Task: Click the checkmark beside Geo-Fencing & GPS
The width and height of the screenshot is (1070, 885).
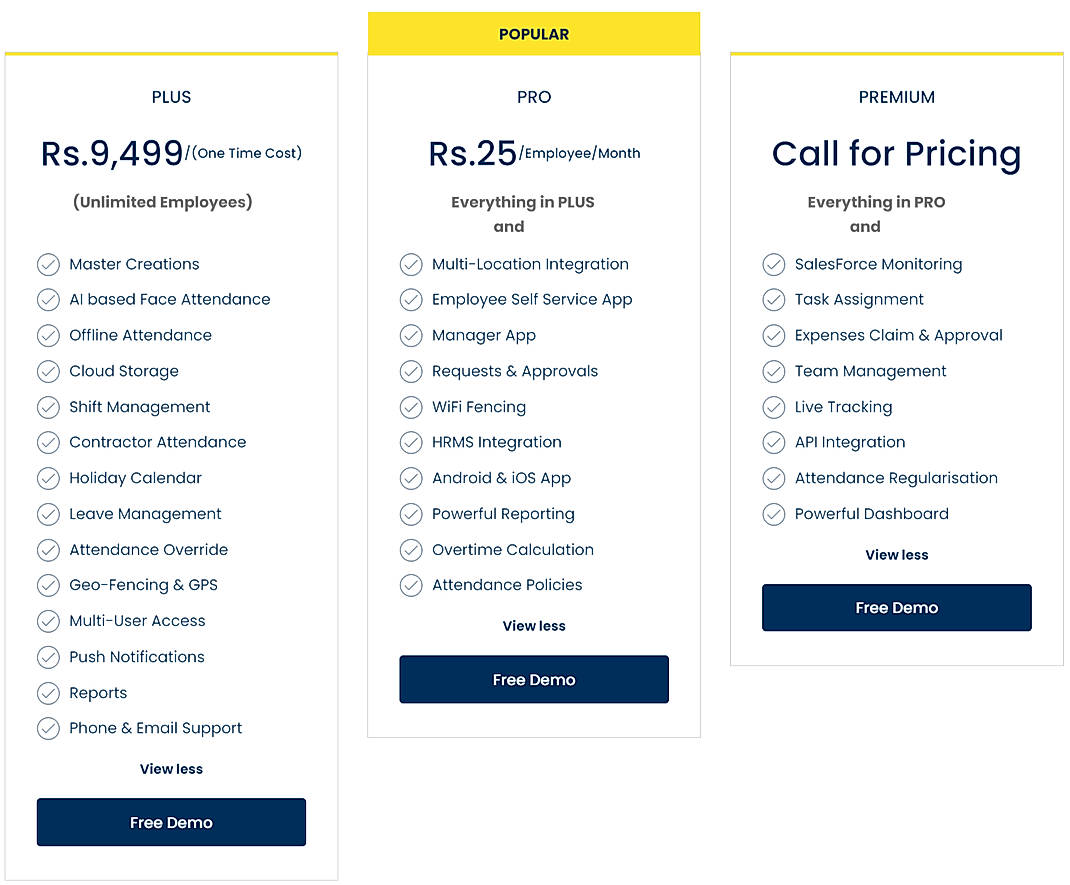Action: pyautogui.click(x=49, y=585)
